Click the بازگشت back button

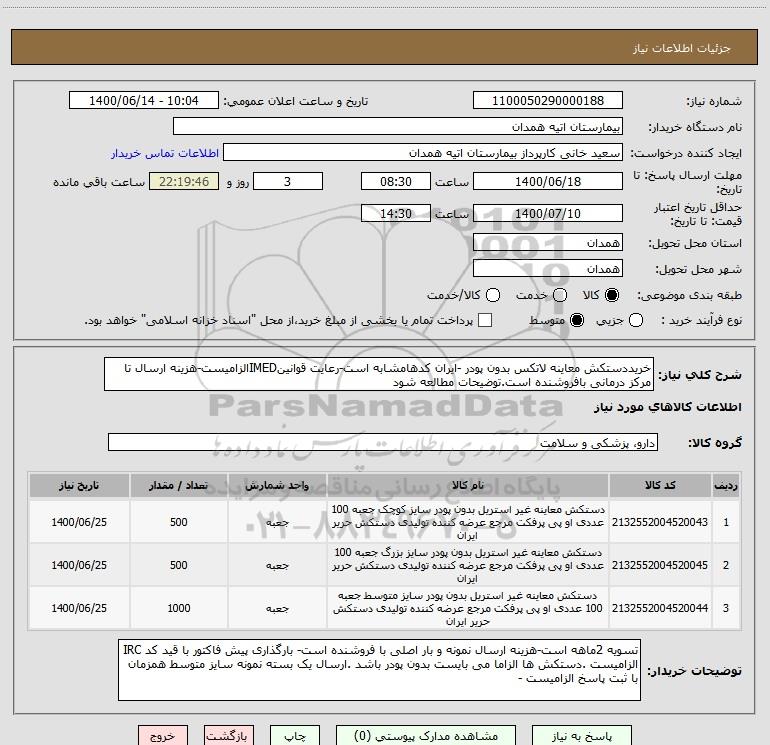click(229, 736)
